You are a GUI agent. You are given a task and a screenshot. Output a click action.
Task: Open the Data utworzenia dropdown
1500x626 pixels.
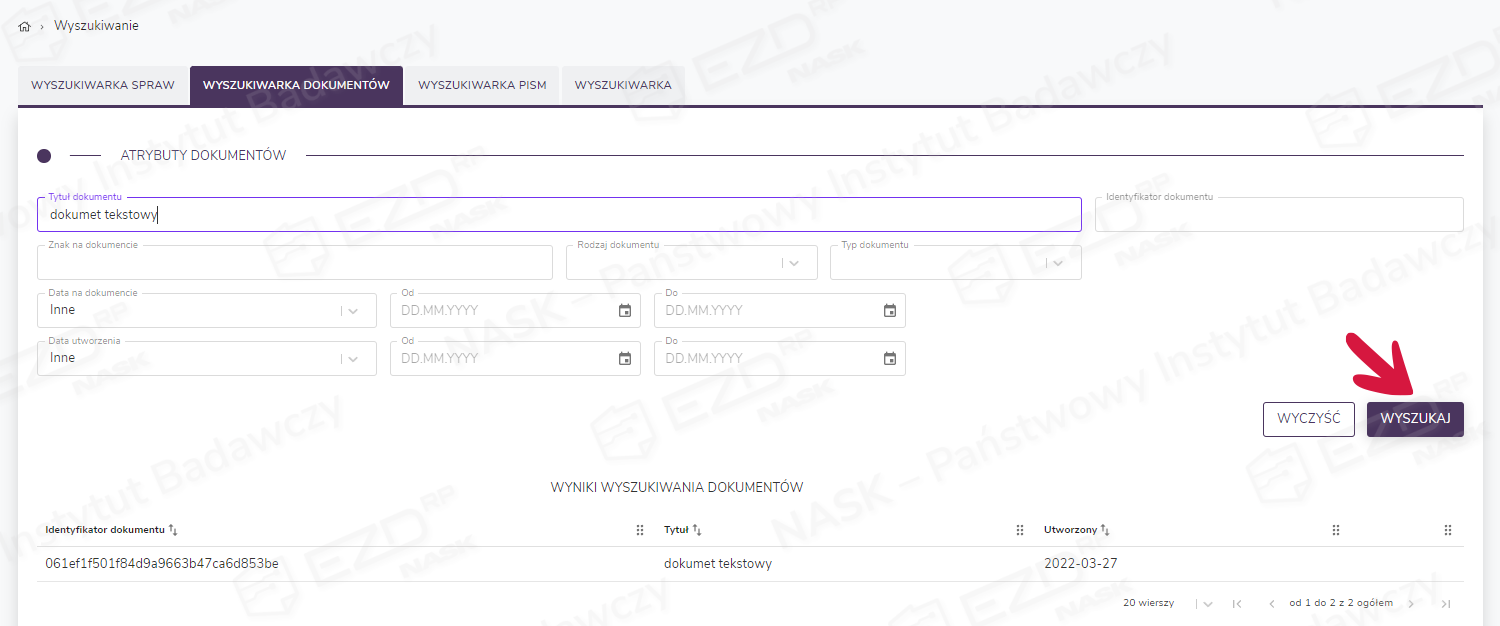click(353, 359)
